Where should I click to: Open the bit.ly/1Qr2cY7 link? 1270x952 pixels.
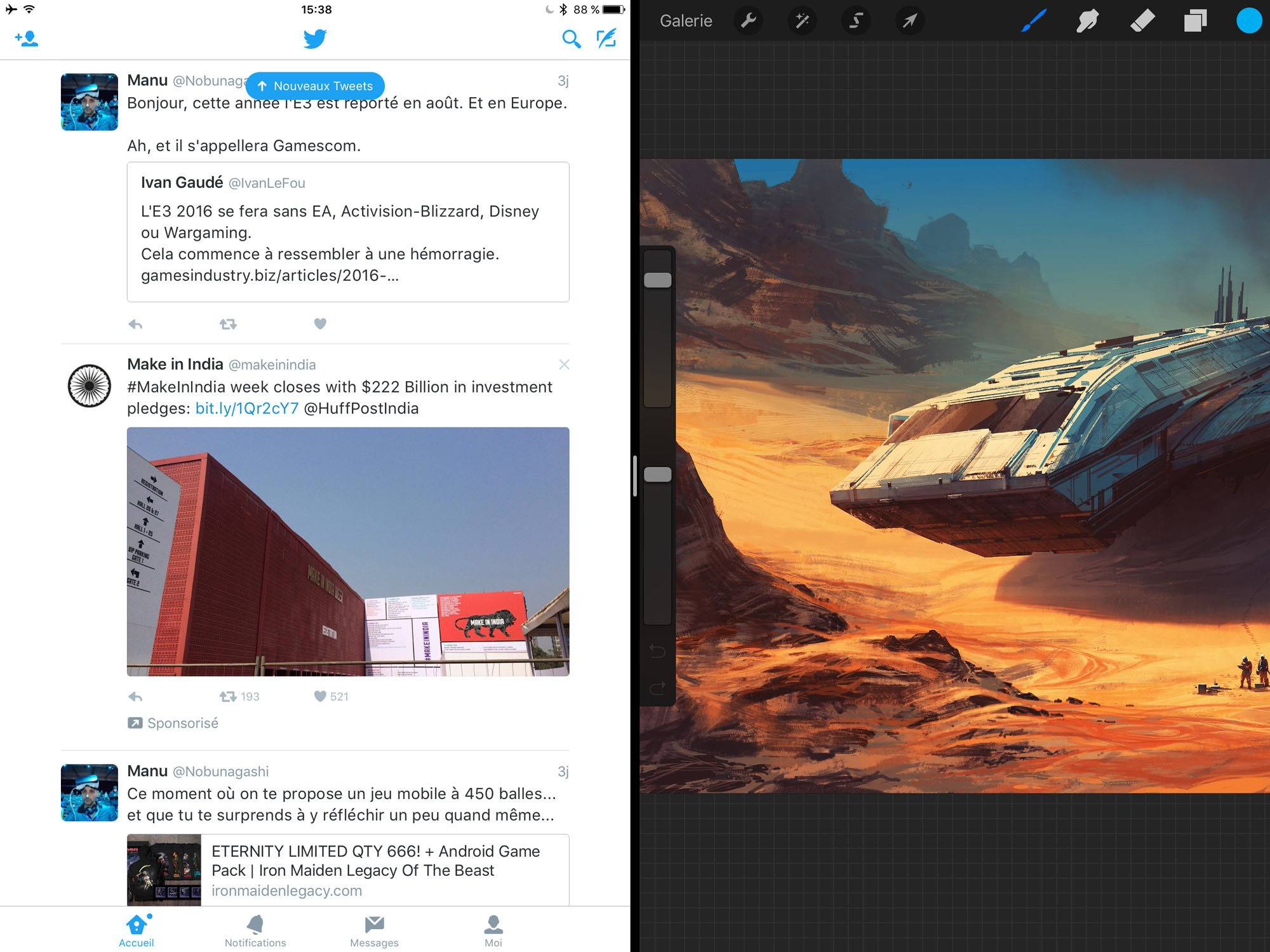coord(247,408)
